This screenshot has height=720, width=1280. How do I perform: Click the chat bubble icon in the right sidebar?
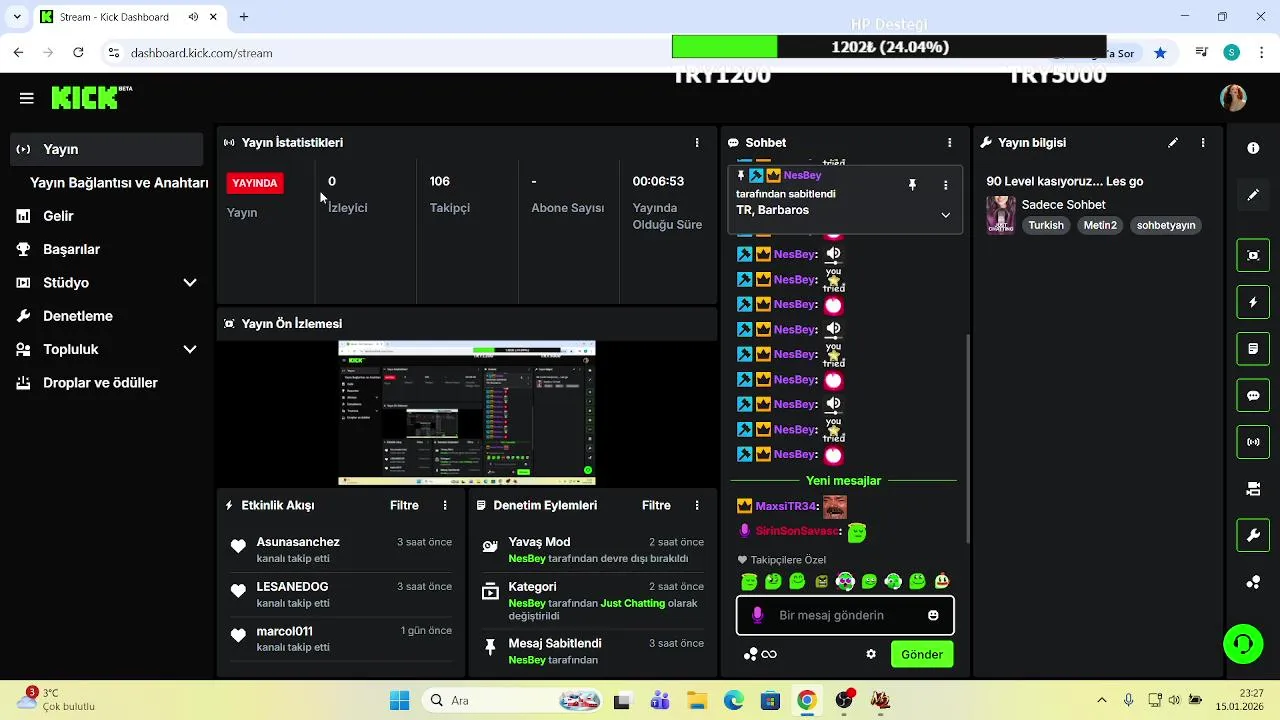(x=1253, y=395)
